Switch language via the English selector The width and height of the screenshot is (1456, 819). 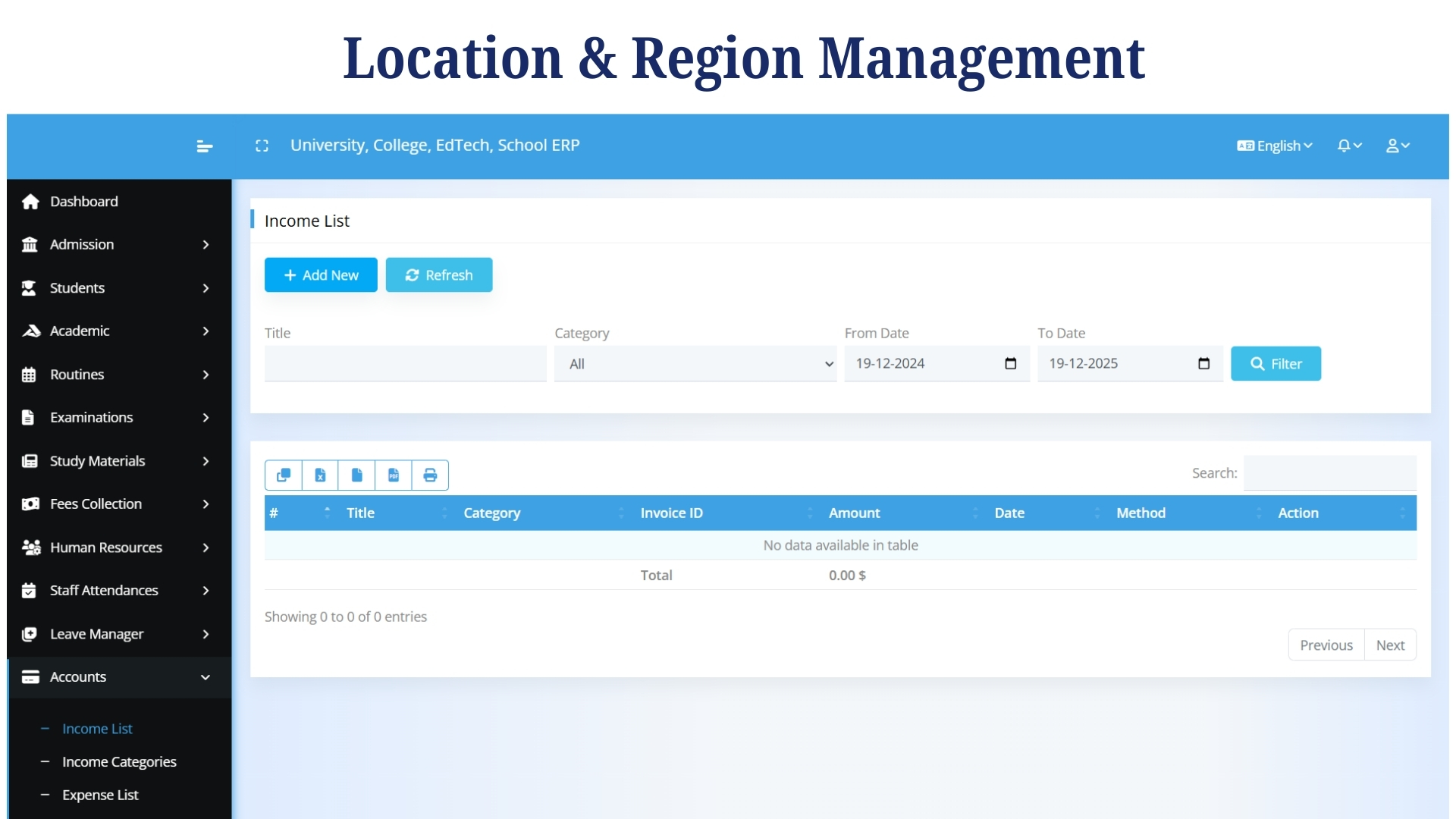tap(1274, 145)
